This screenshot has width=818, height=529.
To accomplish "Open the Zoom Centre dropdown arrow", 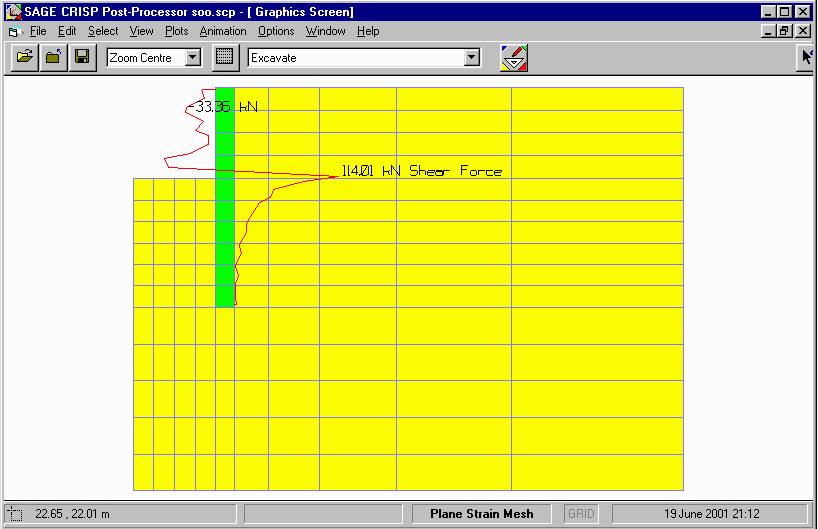I will tap(193, 57).
